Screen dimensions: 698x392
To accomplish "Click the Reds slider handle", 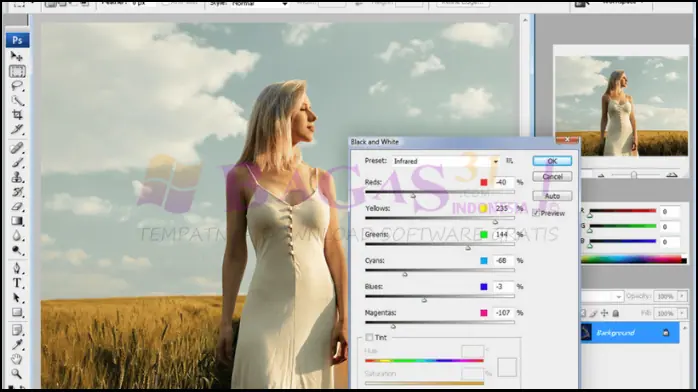I will pyautogui.click(x=413, y=195).
